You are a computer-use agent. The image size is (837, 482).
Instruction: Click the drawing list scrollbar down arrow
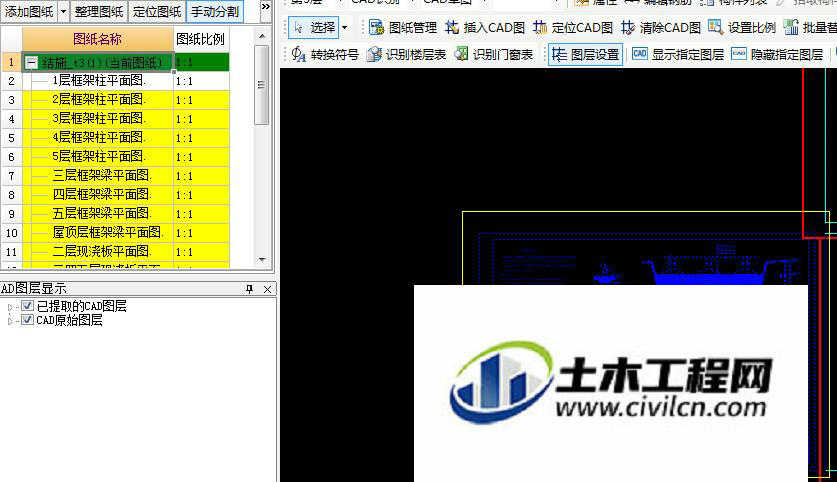click(262, 260)
